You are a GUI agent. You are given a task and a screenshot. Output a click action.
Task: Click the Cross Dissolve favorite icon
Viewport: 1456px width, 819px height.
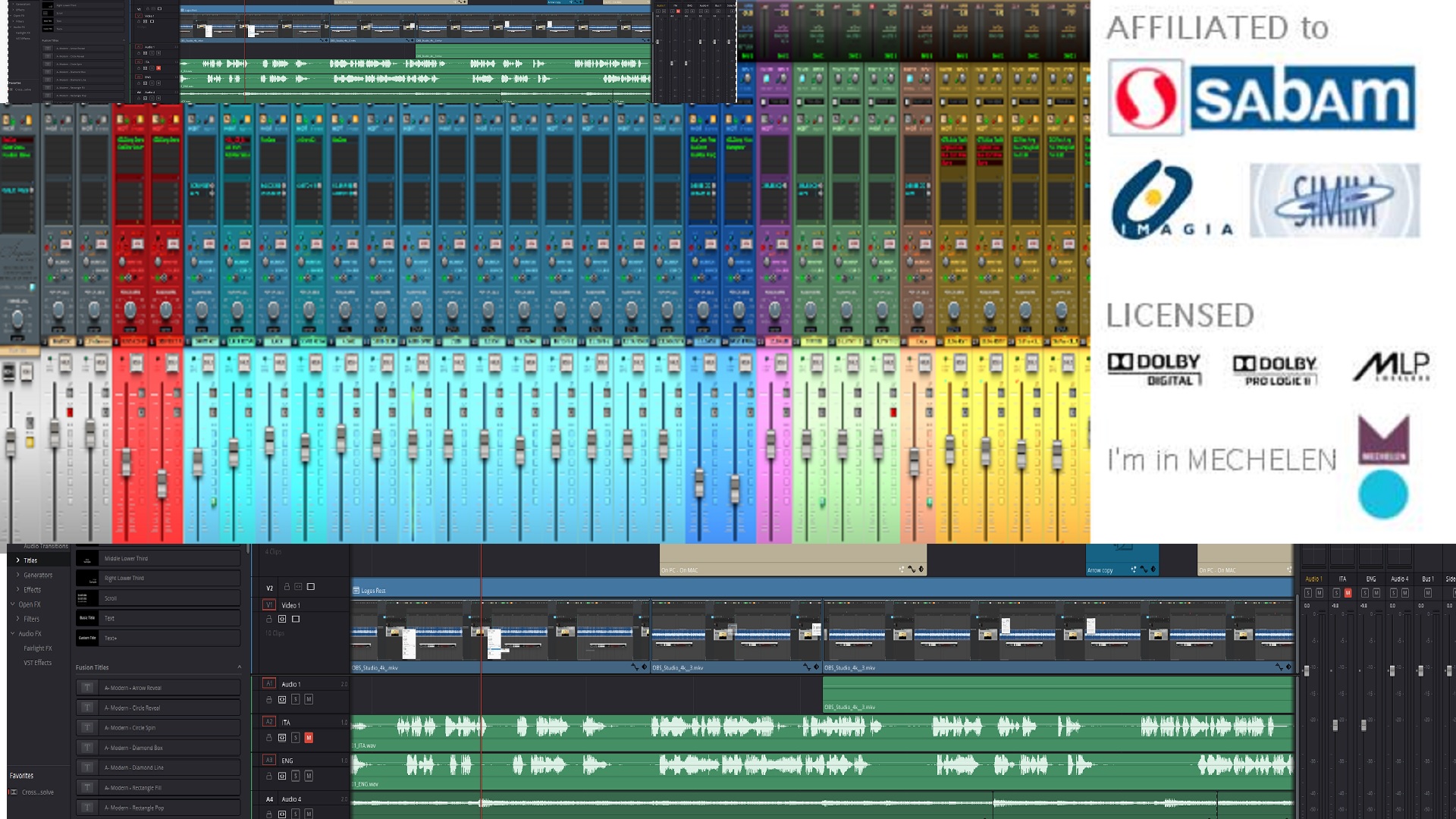click(x=14, y=792)
